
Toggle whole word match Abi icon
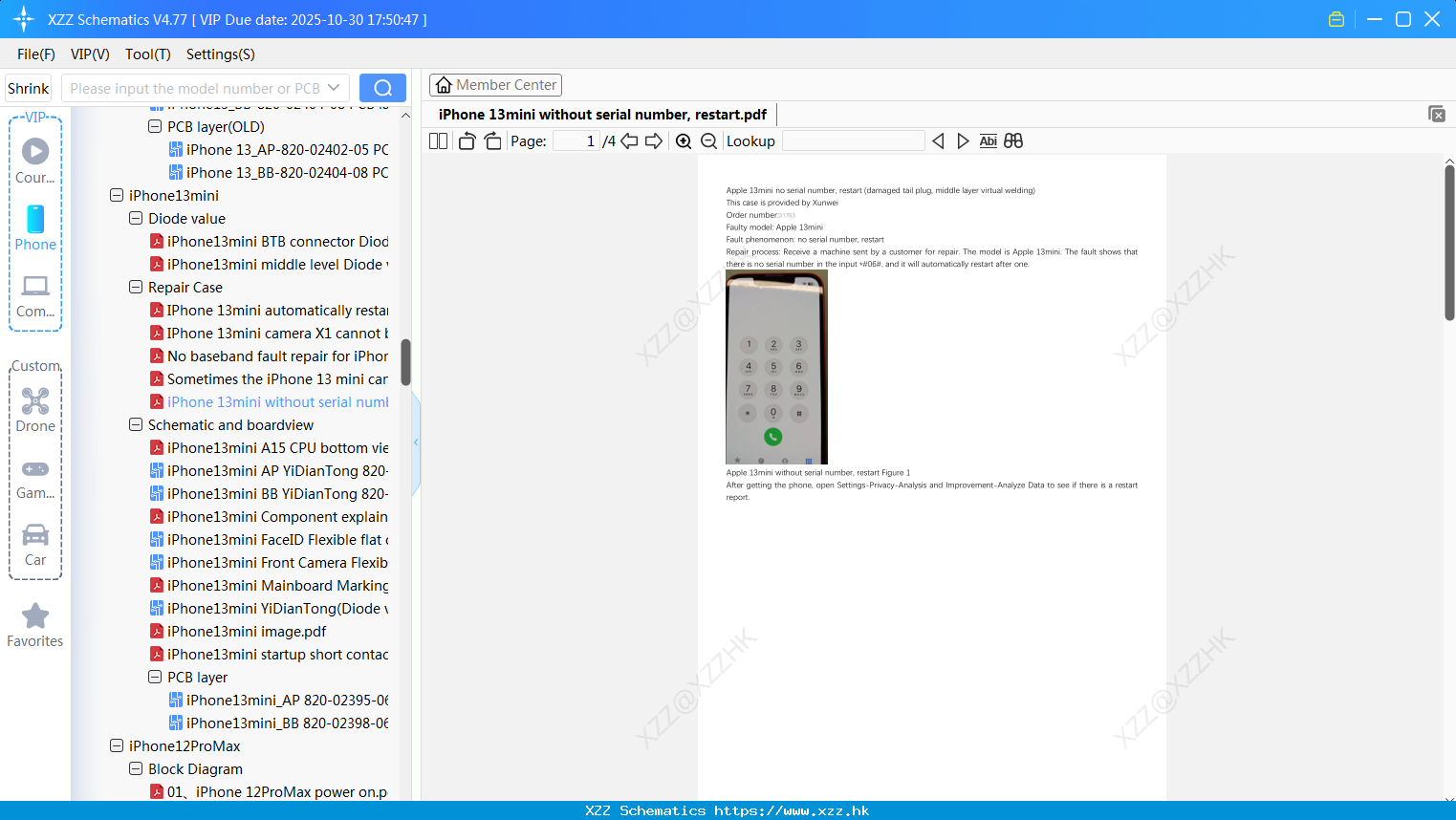[989, 141]
